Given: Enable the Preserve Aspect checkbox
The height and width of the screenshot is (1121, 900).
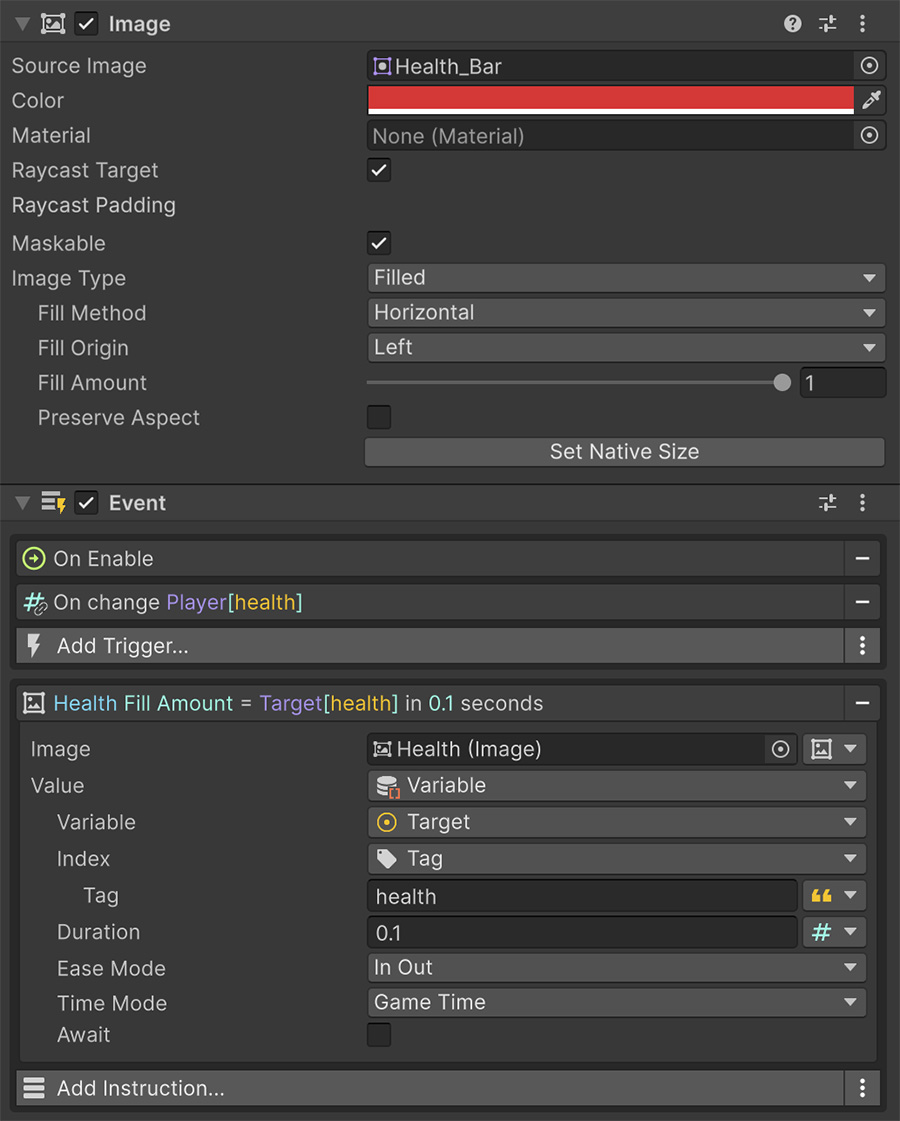Looking at the screenshot, I should coord(379,417).
